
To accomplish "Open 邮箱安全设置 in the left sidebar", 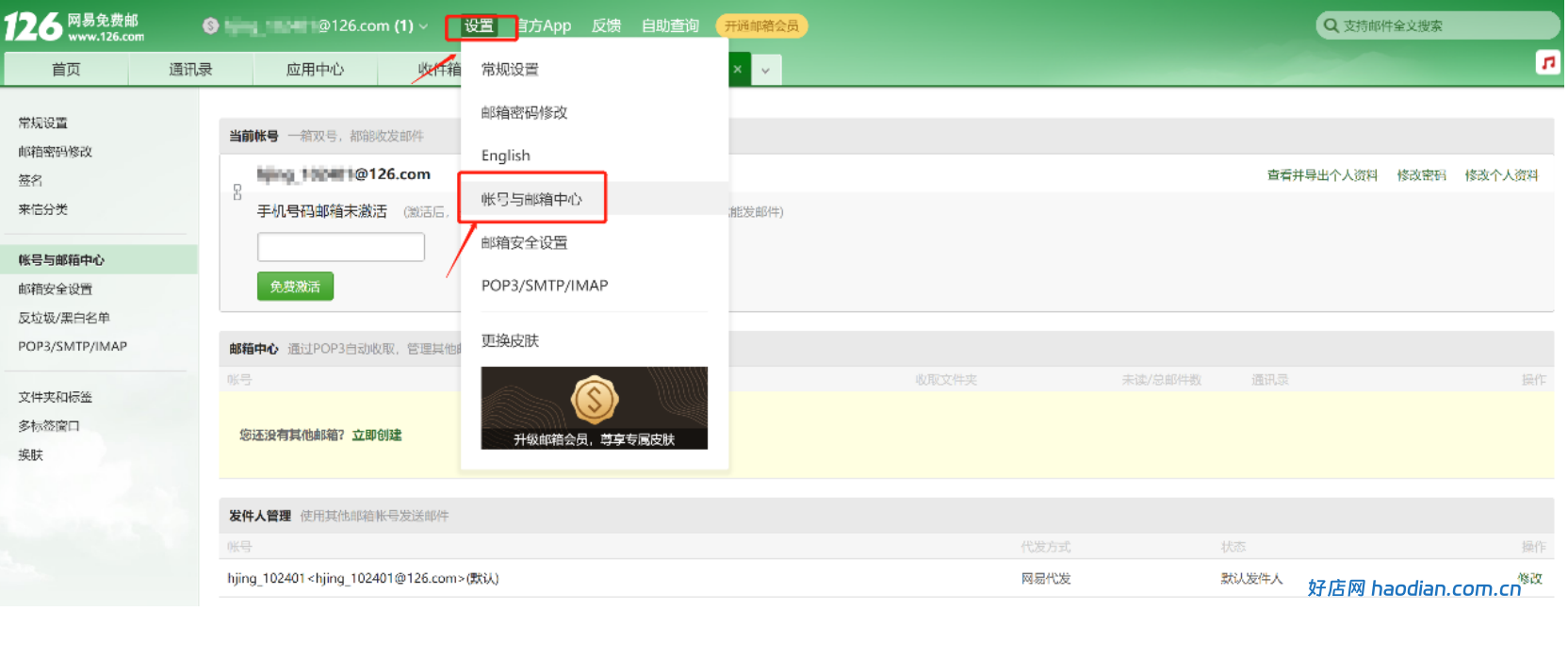I will click(x=55, y=289).
